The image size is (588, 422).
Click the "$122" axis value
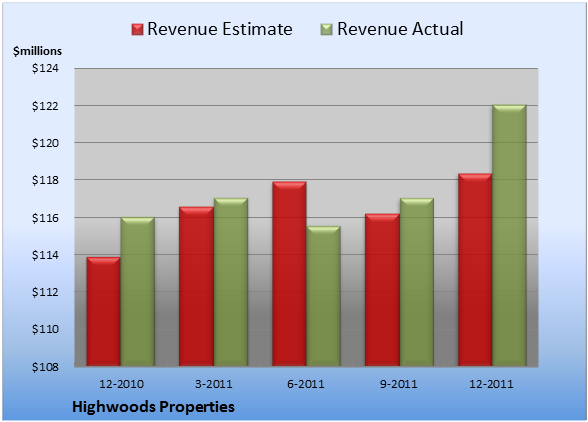pos(45,106)
